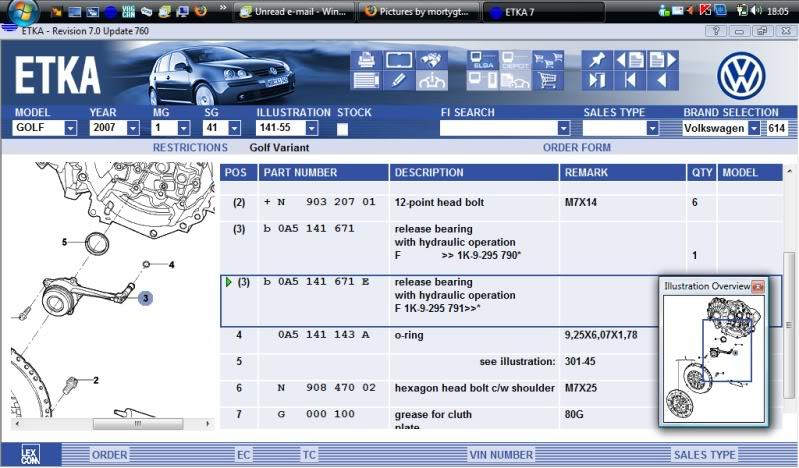
Task: Click the illustration horizontal scrollbar thumb
Action: click(138, 424)
